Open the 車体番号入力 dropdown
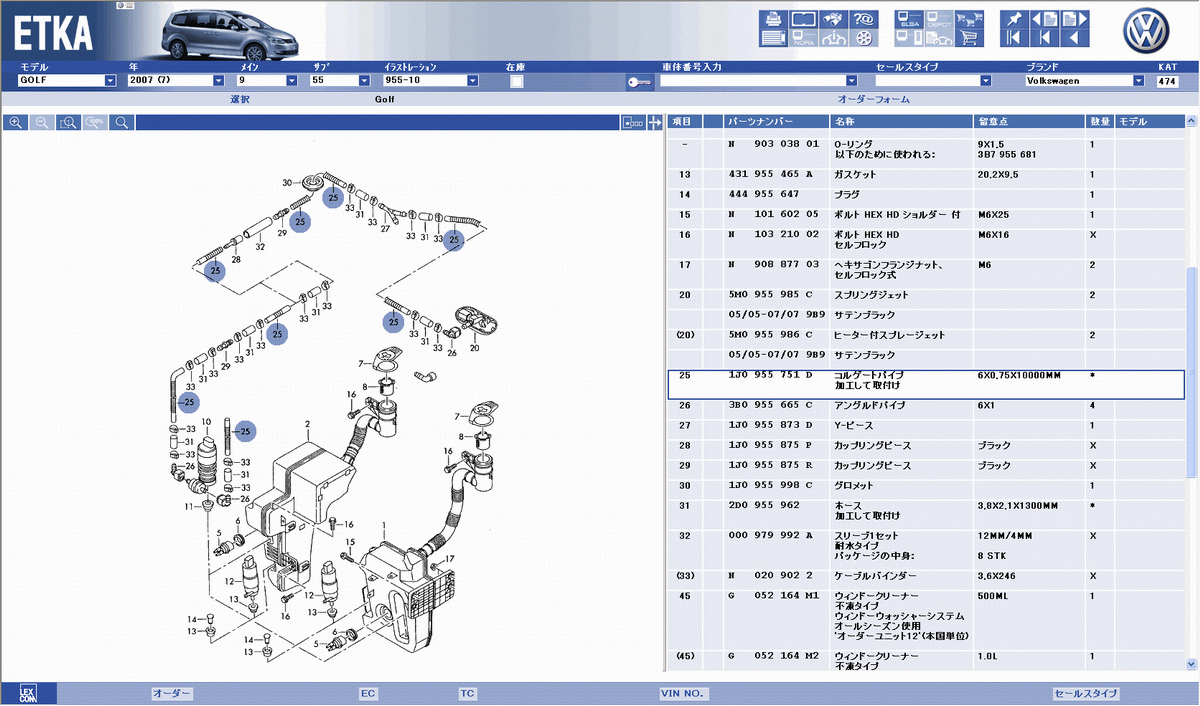This screenshot has width=1200, height=706. [759, 81]
